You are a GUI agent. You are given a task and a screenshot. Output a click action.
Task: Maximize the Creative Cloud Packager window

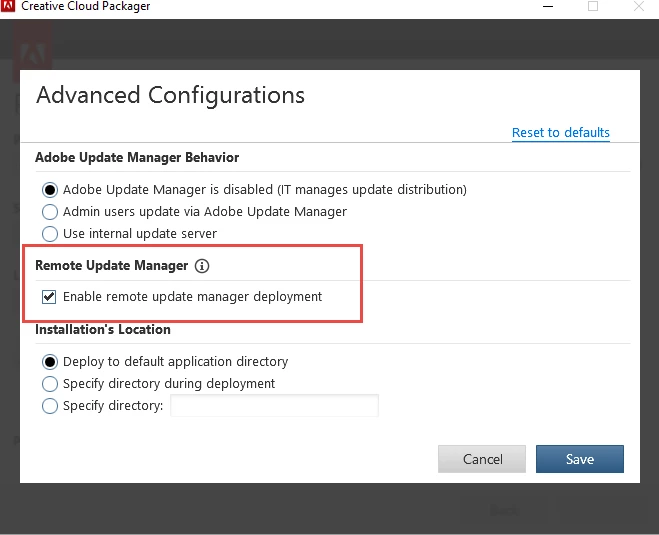point(593,6)
